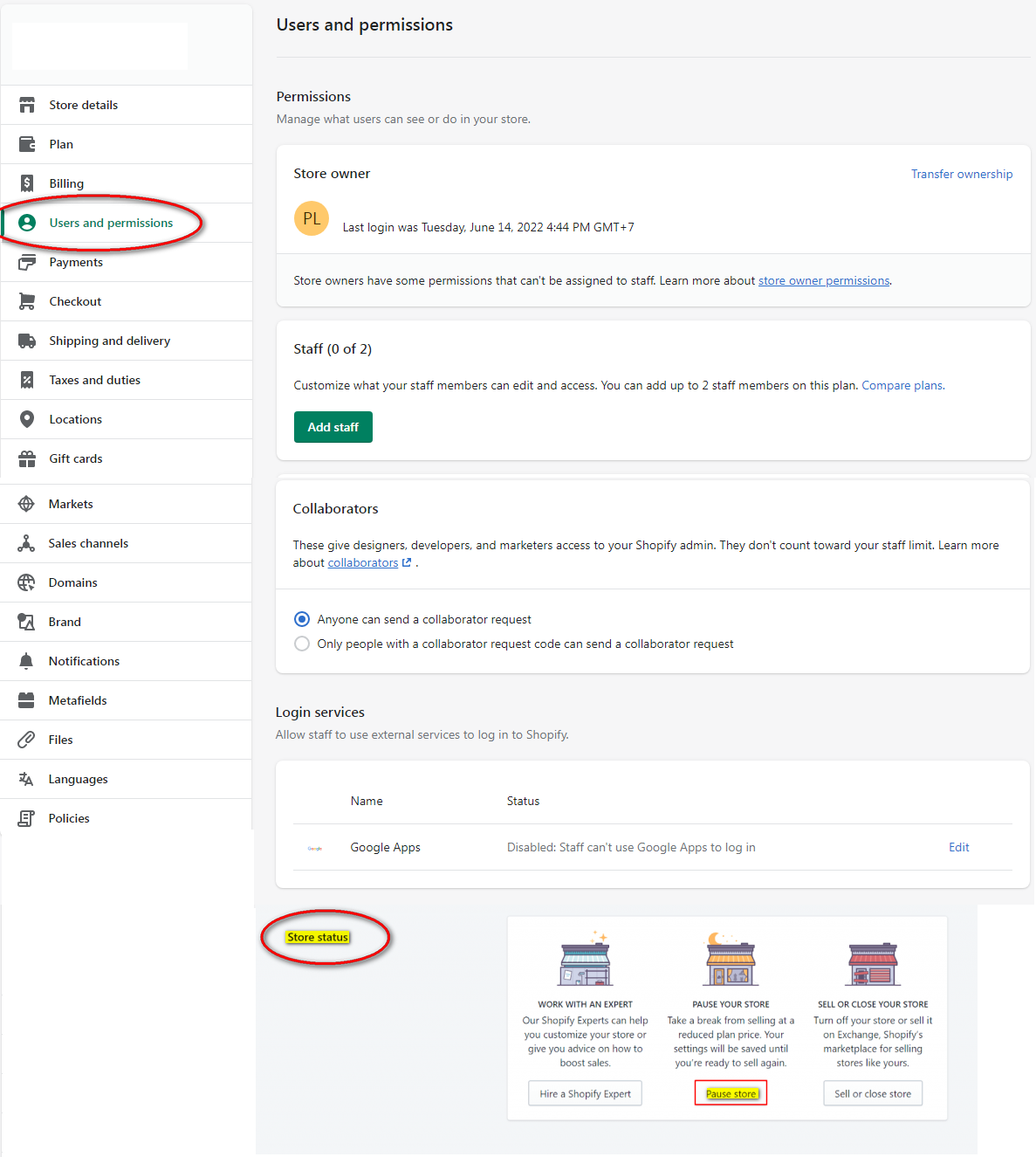Screen dimensions: 1036x1157
Task: Navigate to Checkout settings
Action: click(127, 301)
